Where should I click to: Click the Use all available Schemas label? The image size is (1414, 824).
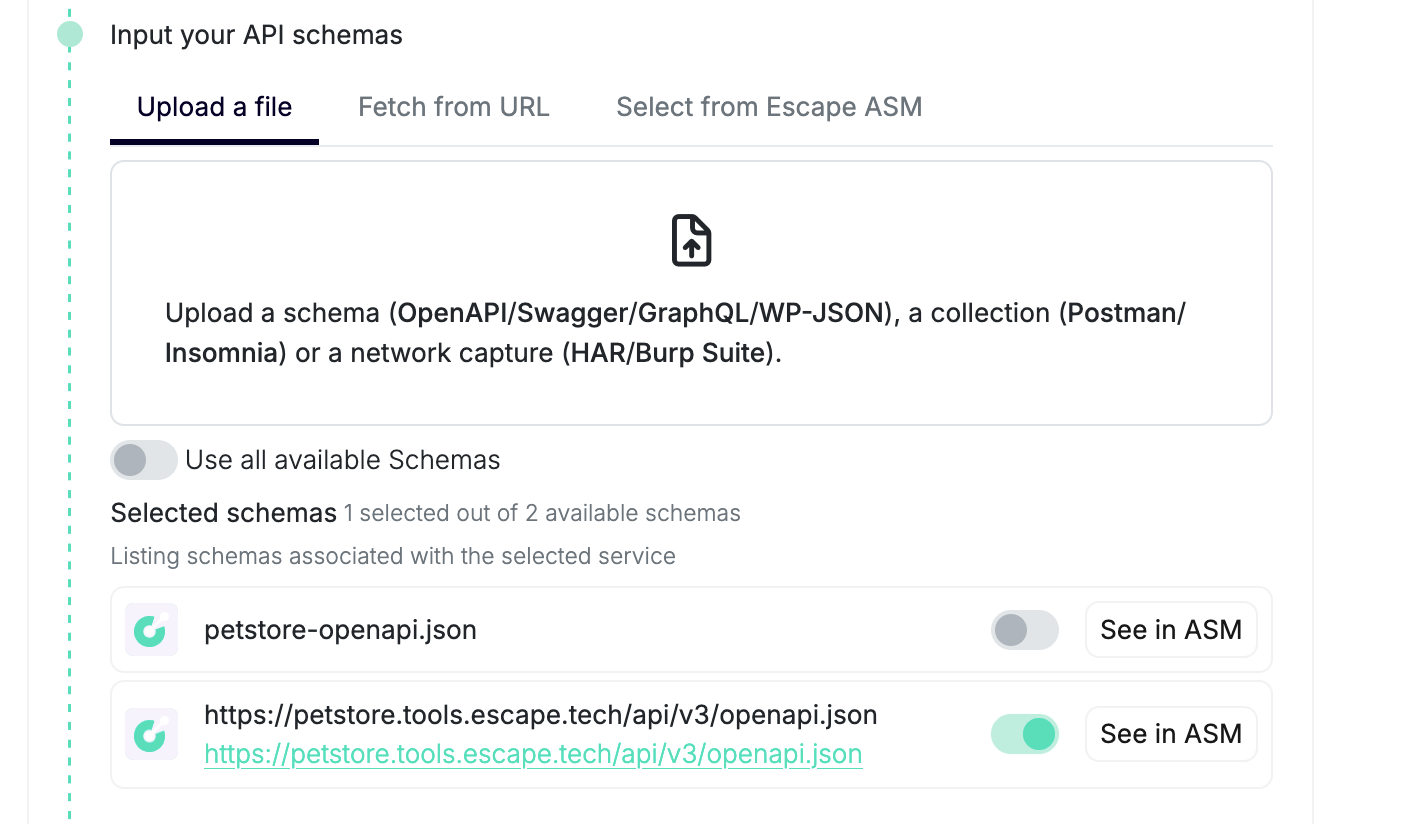[x=343, y=460]
